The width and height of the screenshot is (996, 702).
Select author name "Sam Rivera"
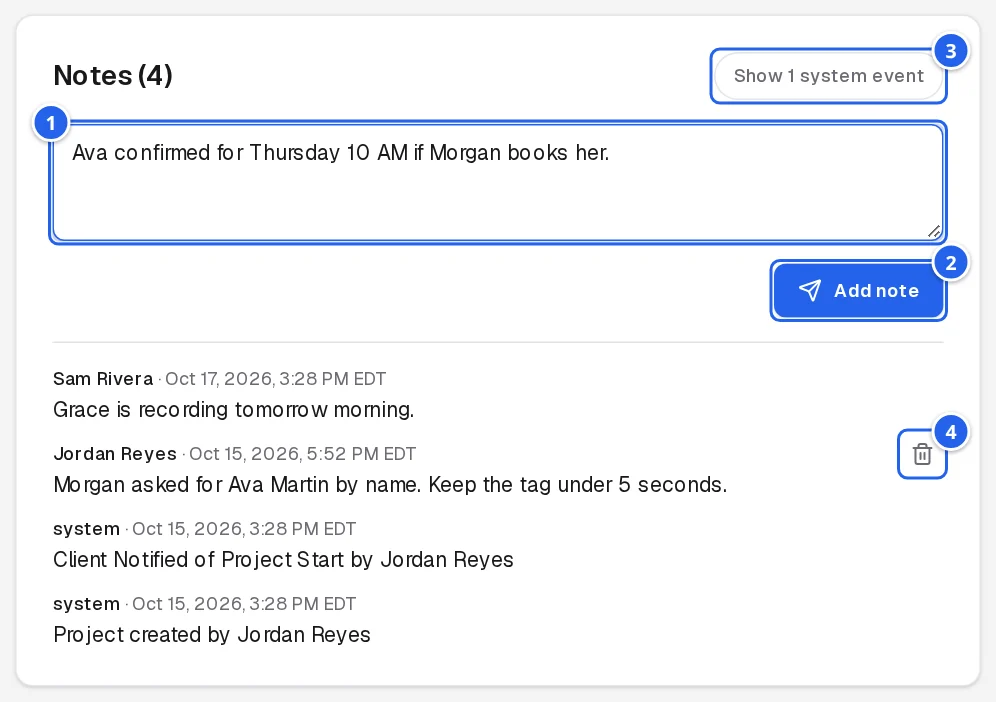103,379
